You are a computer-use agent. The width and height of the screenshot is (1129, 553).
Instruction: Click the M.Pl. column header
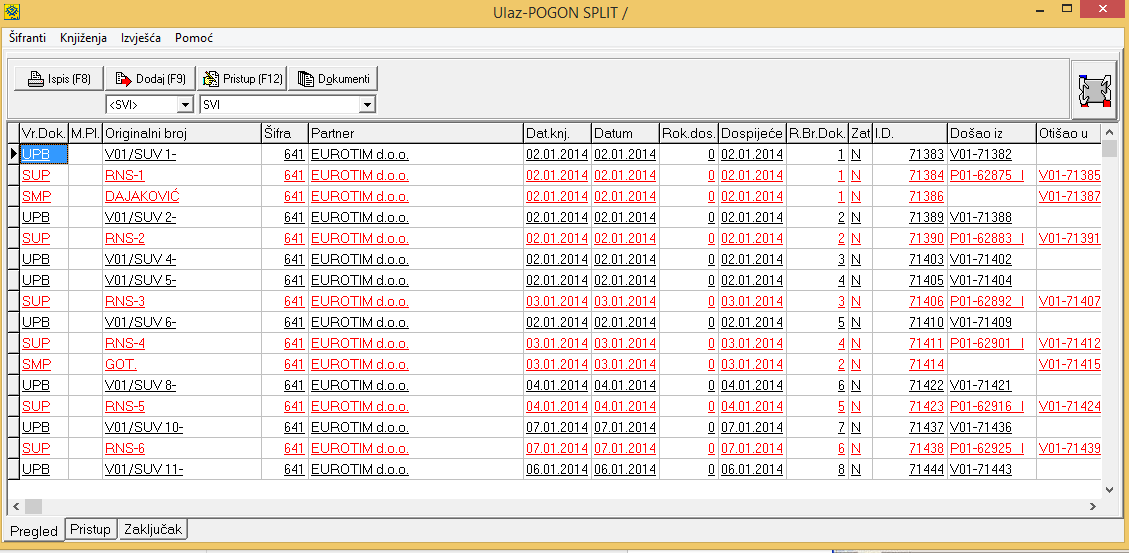coord(86,133)
